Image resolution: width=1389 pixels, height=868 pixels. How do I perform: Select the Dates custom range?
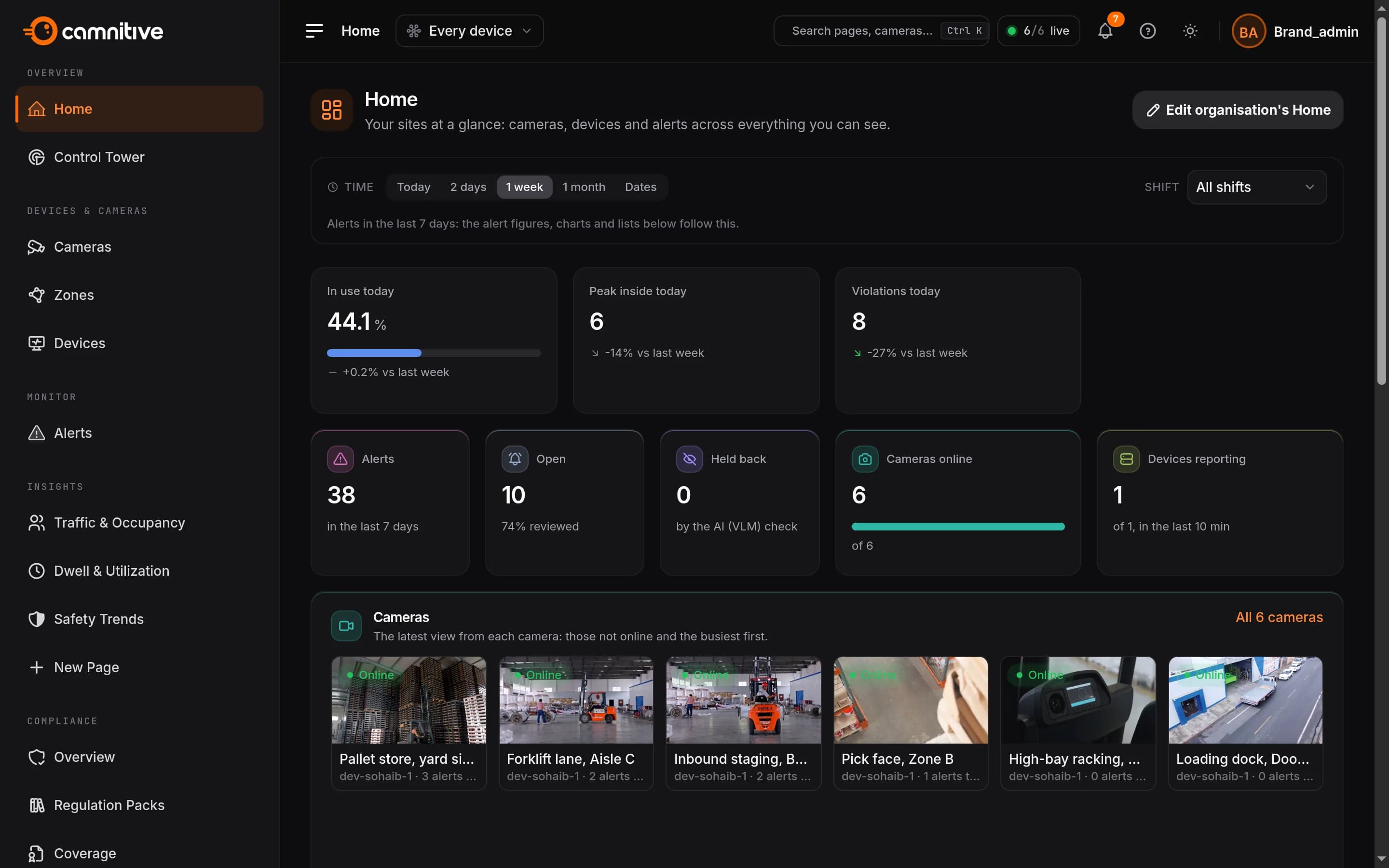(x=640, y=187)
